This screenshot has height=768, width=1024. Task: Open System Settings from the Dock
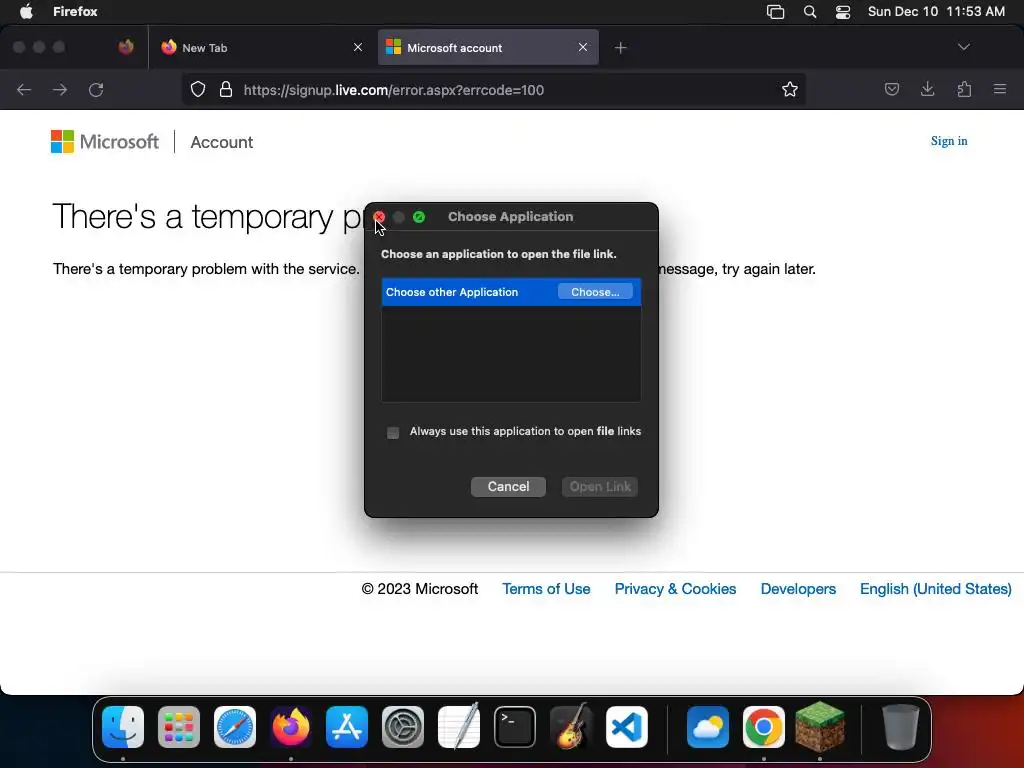tap(403, 727)
